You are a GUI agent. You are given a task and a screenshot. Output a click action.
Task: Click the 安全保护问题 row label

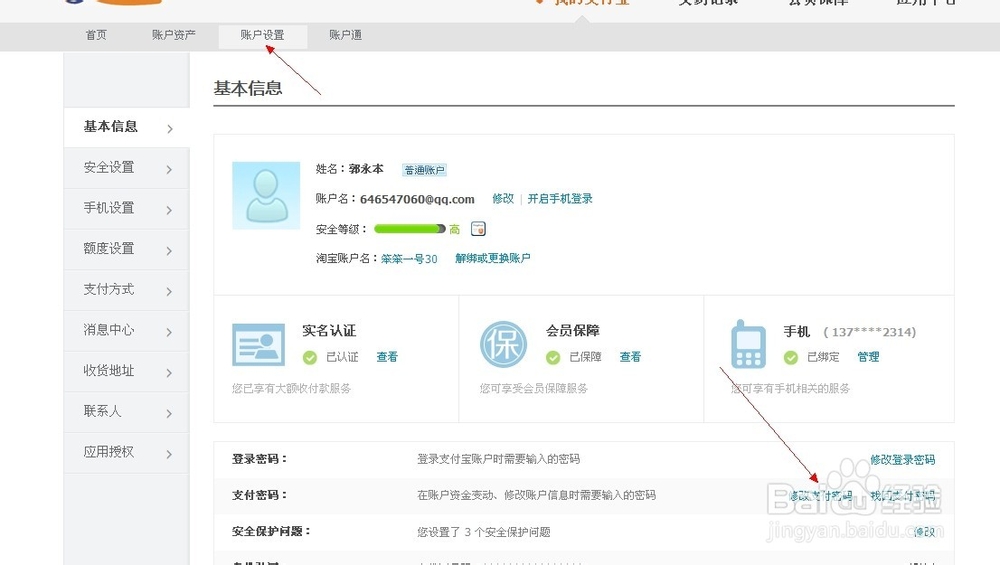tap(271, 531)
